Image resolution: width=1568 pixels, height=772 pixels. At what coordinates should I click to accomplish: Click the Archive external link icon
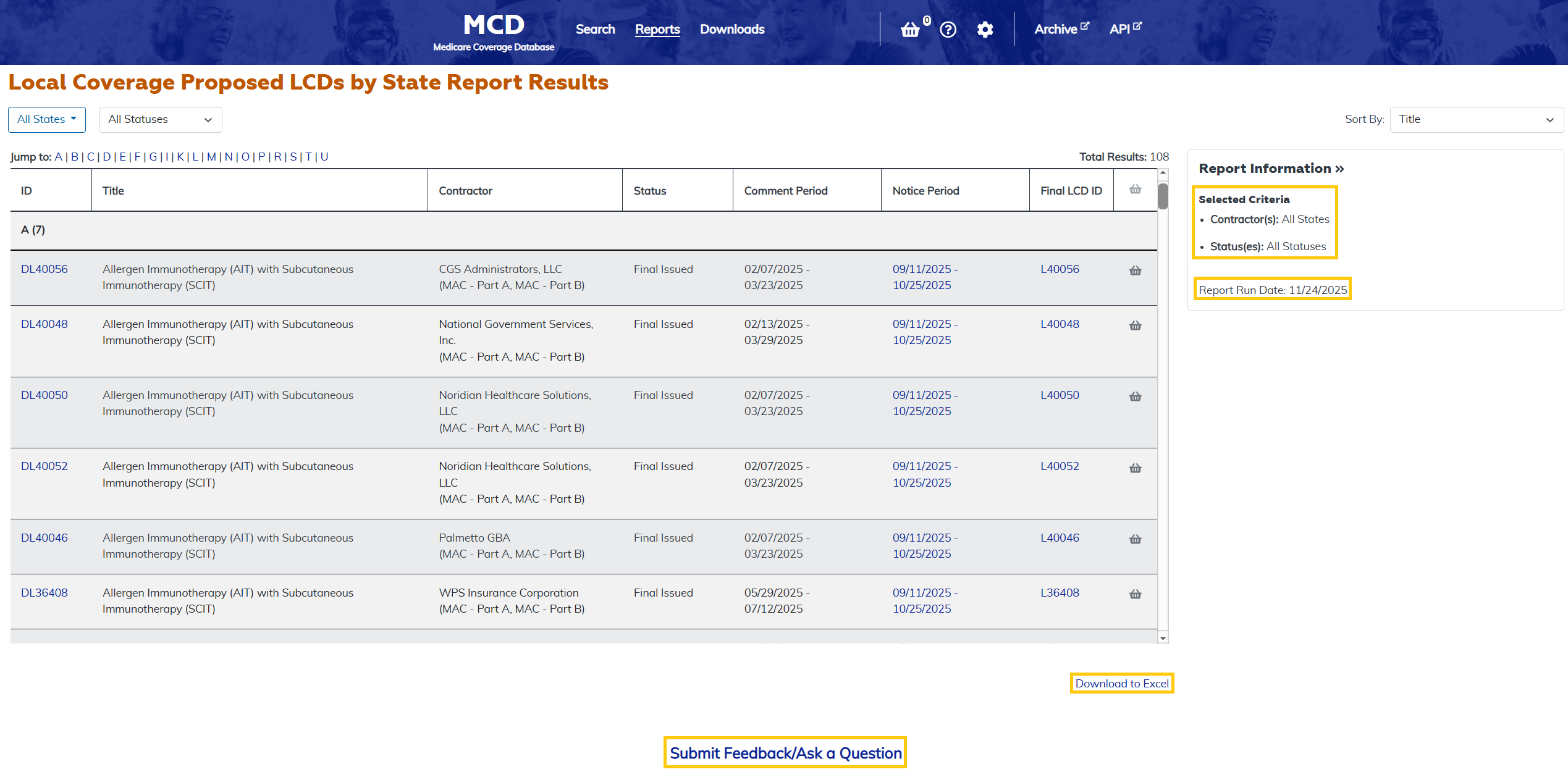(1086, 24)
